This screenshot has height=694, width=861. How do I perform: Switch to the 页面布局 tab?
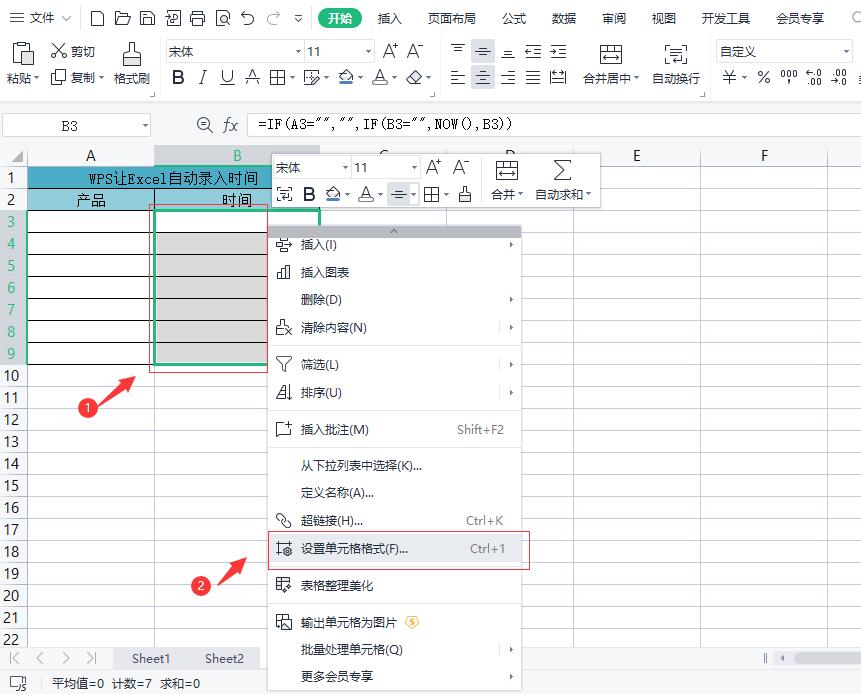[451, 19]
